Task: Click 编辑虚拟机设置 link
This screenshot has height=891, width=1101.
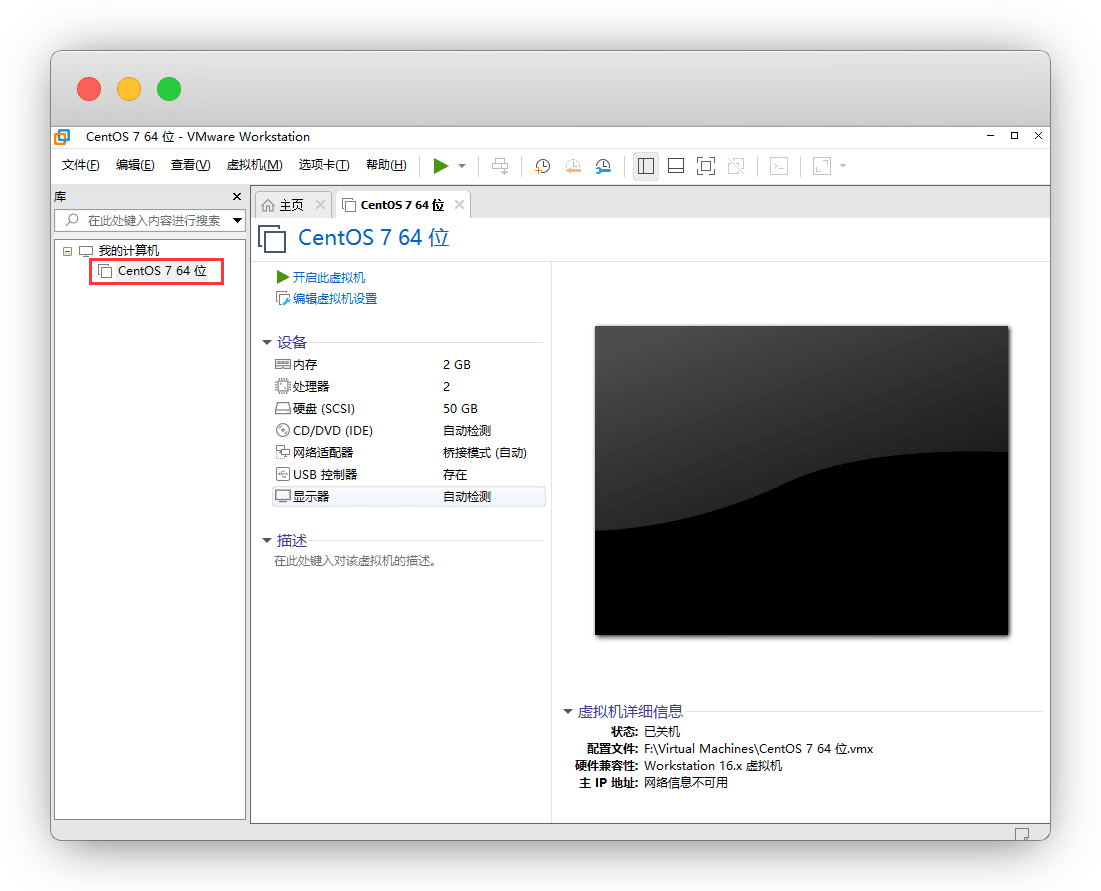Action: [335, 298]
